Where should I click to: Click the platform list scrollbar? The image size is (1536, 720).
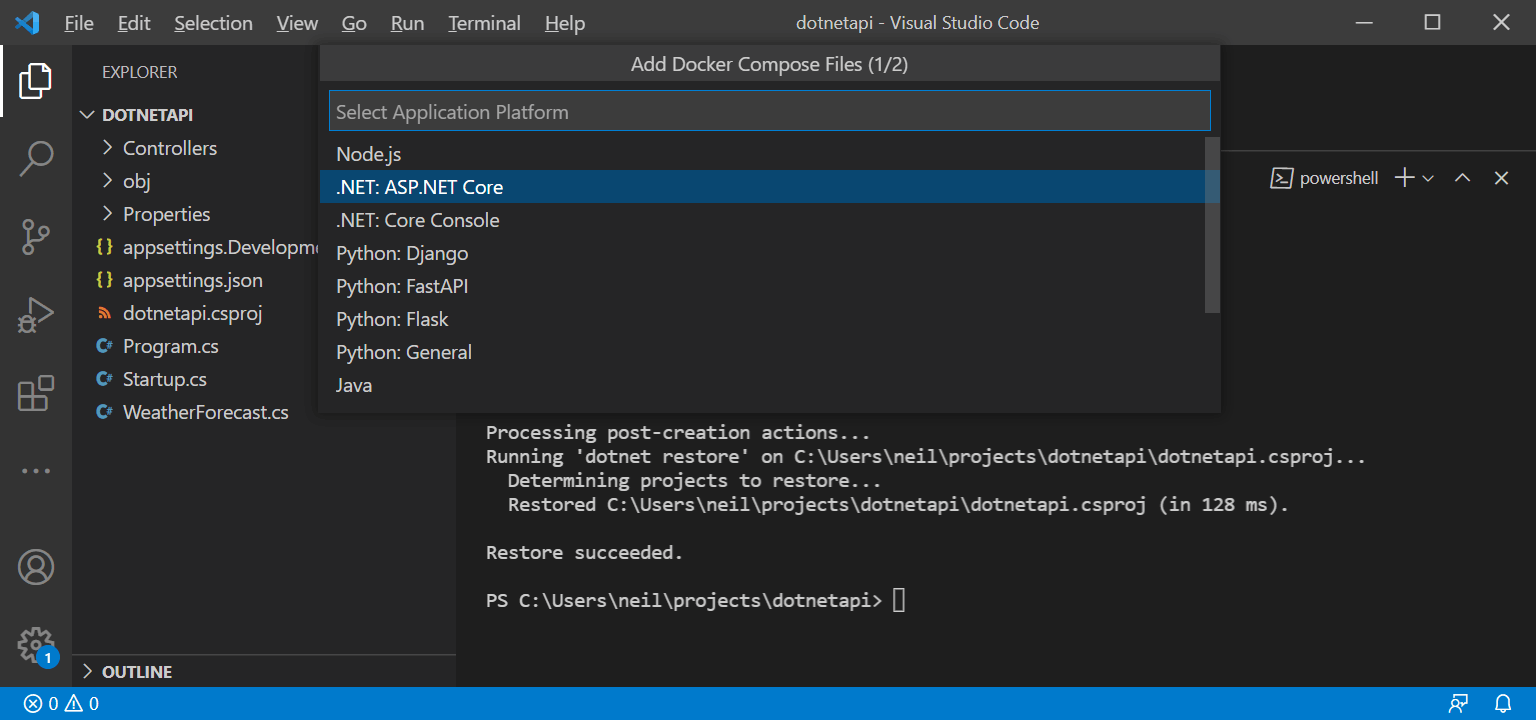[x=1212, y=225]
